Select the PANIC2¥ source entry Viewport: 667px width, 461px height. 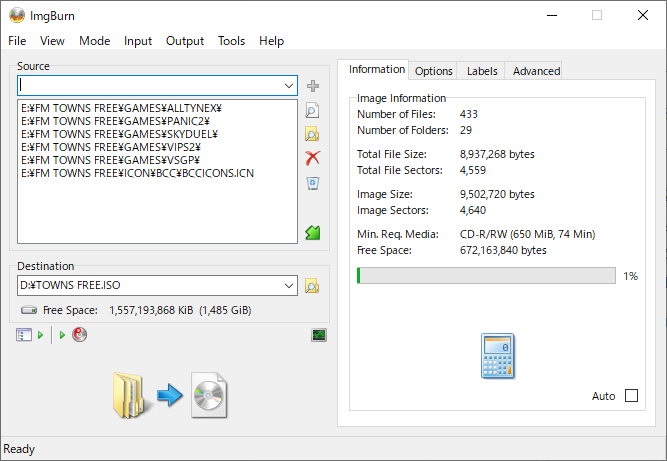click(116, 121)
